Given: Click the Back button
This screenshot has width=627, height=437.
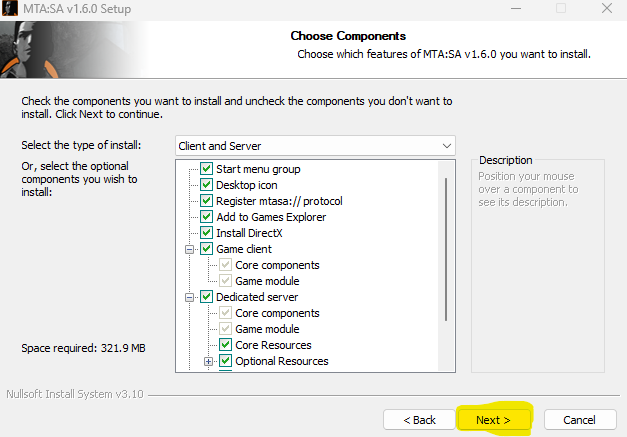Looking at the screenshot, I should click(419, 420).
